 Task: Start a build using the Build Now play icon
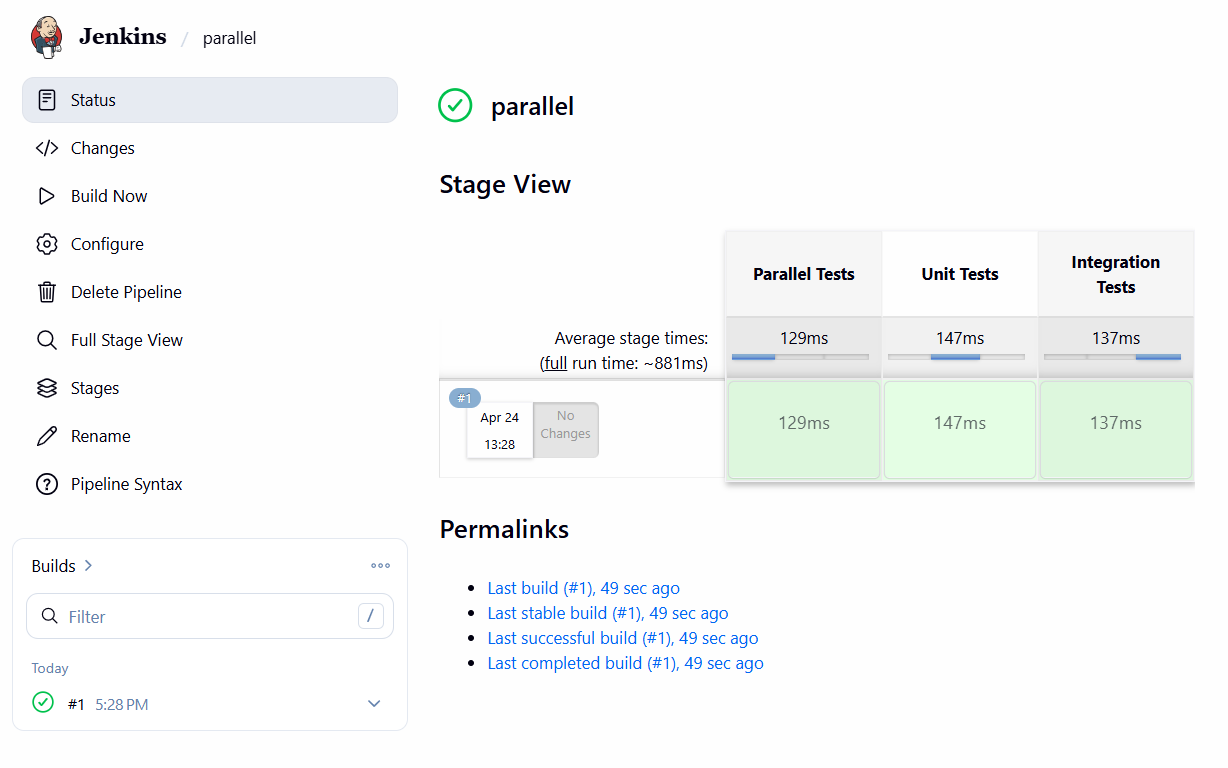[x=47, y=196]
